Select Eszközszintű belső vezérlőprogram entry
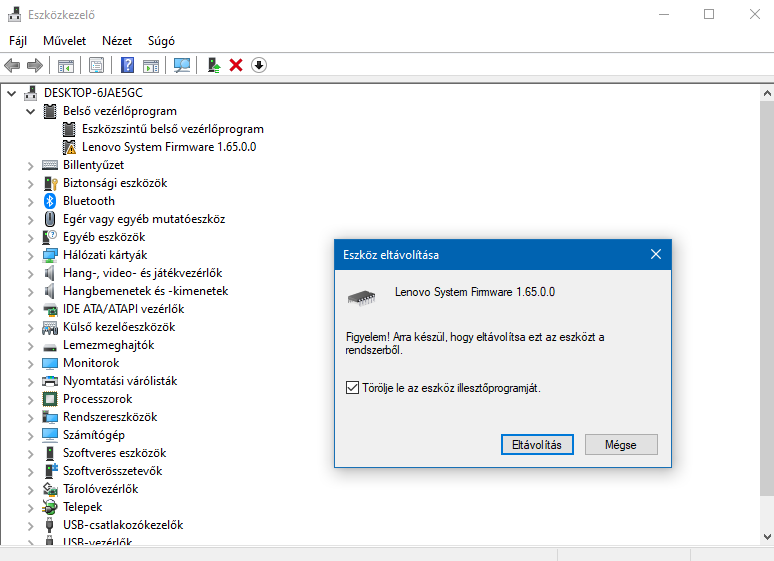This screenshot has width=774, height=561. click(x=173, y=129)
